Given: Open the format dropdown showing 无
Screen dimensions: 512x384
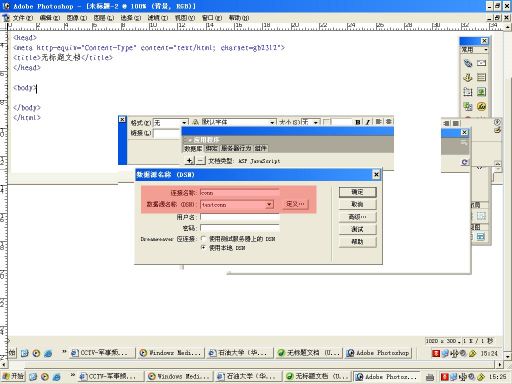Looking at the screenshot, I should click(x=184, y=123).
